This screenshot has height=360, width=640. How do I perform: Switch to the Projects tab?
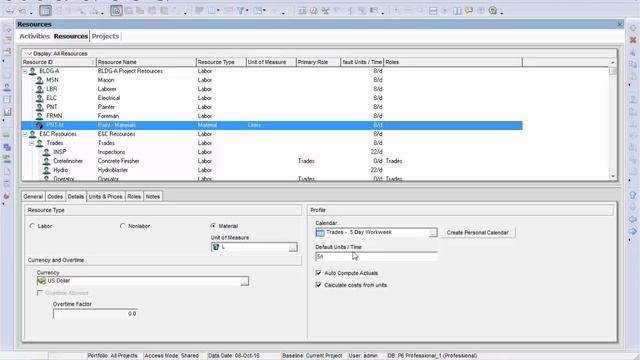105,36
